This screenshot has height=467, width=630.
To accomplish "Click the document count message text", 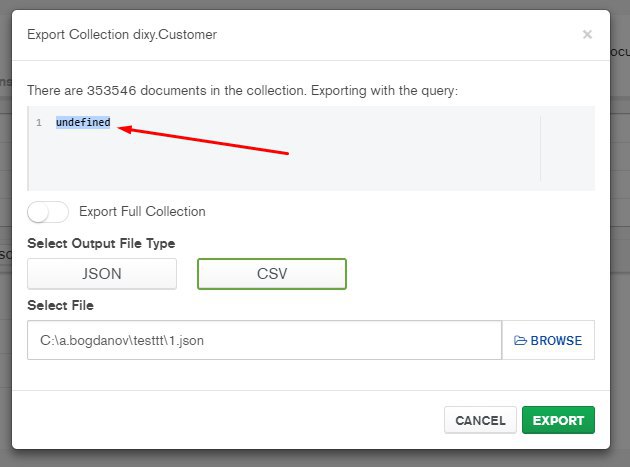I will pos(242,91).
